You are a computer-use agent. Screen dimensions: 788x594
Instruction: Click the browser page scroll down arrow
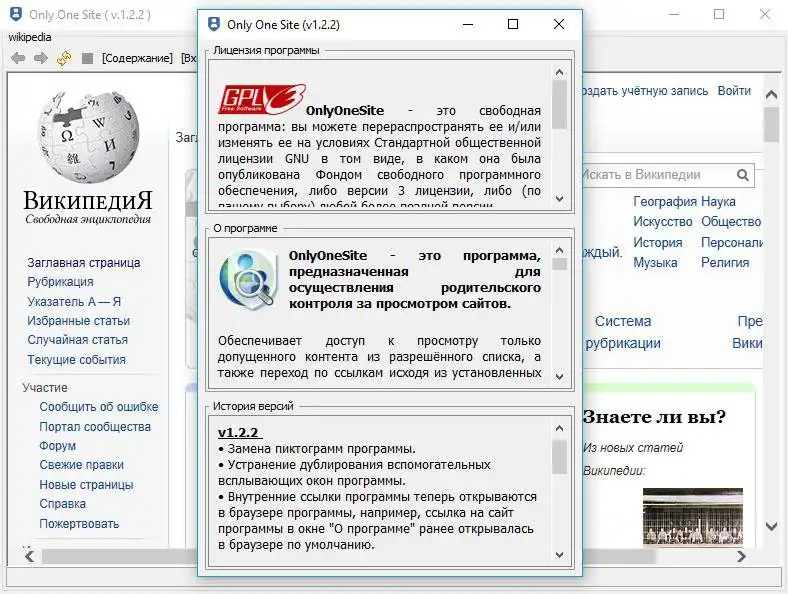pyautogui.click(x=771, y=526)
